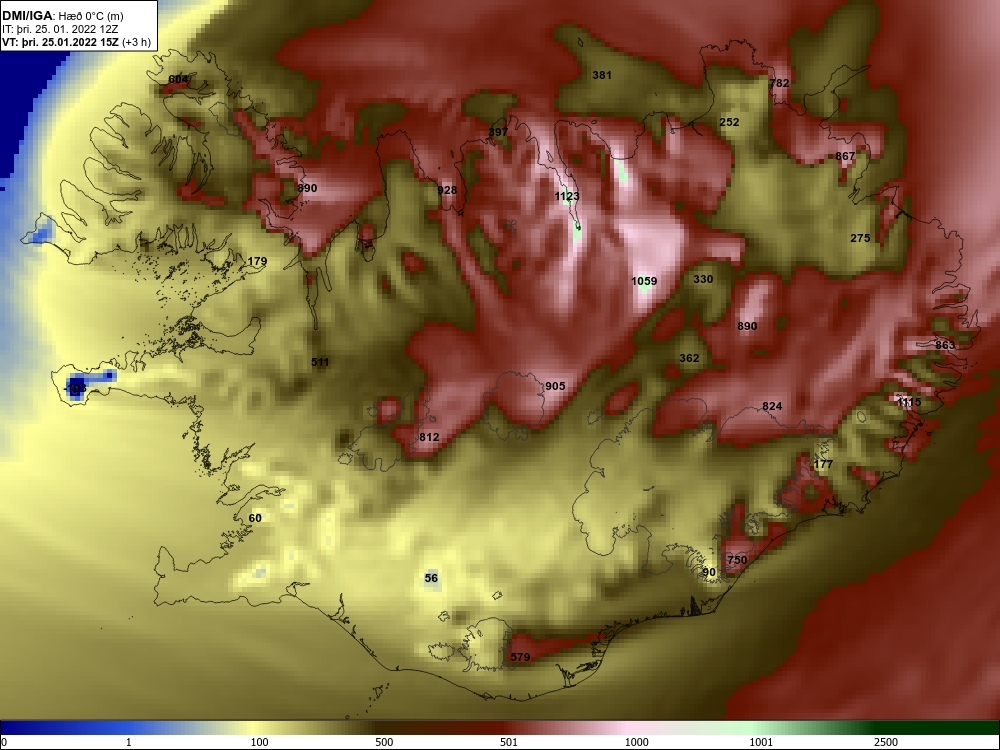This screenshot has width=1000, height=750.
Task: Select the map value 90
Action: click(709, 573)
